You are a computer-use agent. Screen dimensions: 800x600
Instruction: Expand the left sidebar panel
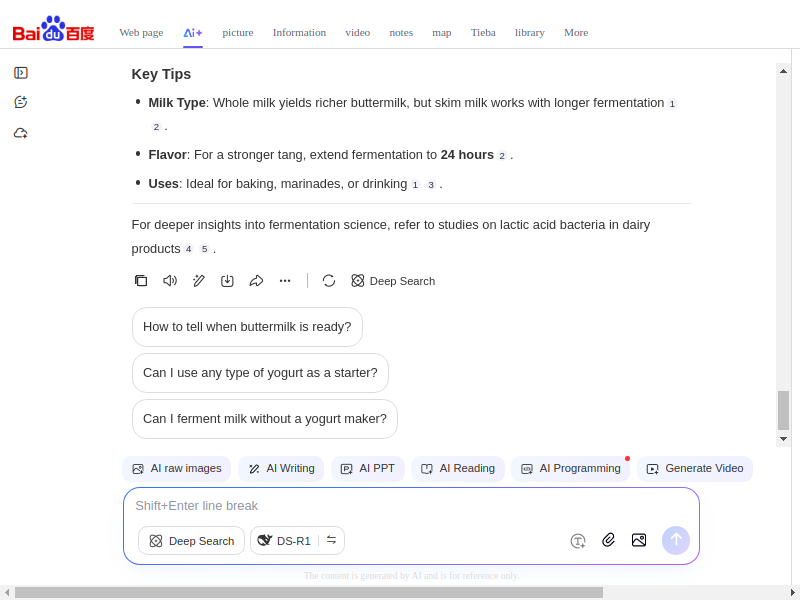pyautogui.click(x=20, y=73)
